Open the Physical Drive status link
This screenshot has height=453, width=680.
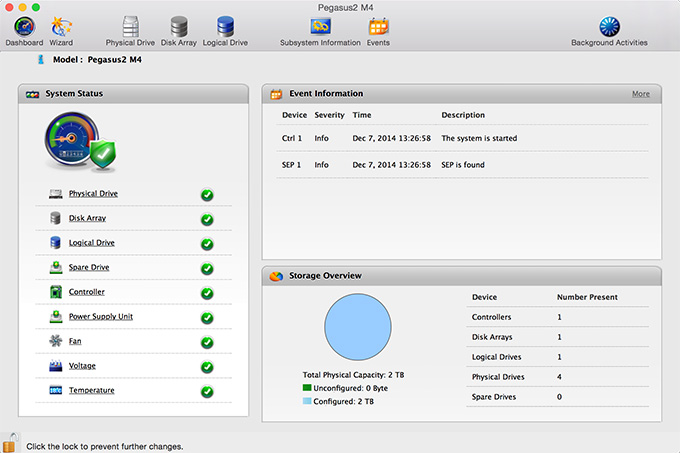coord(93,194)
